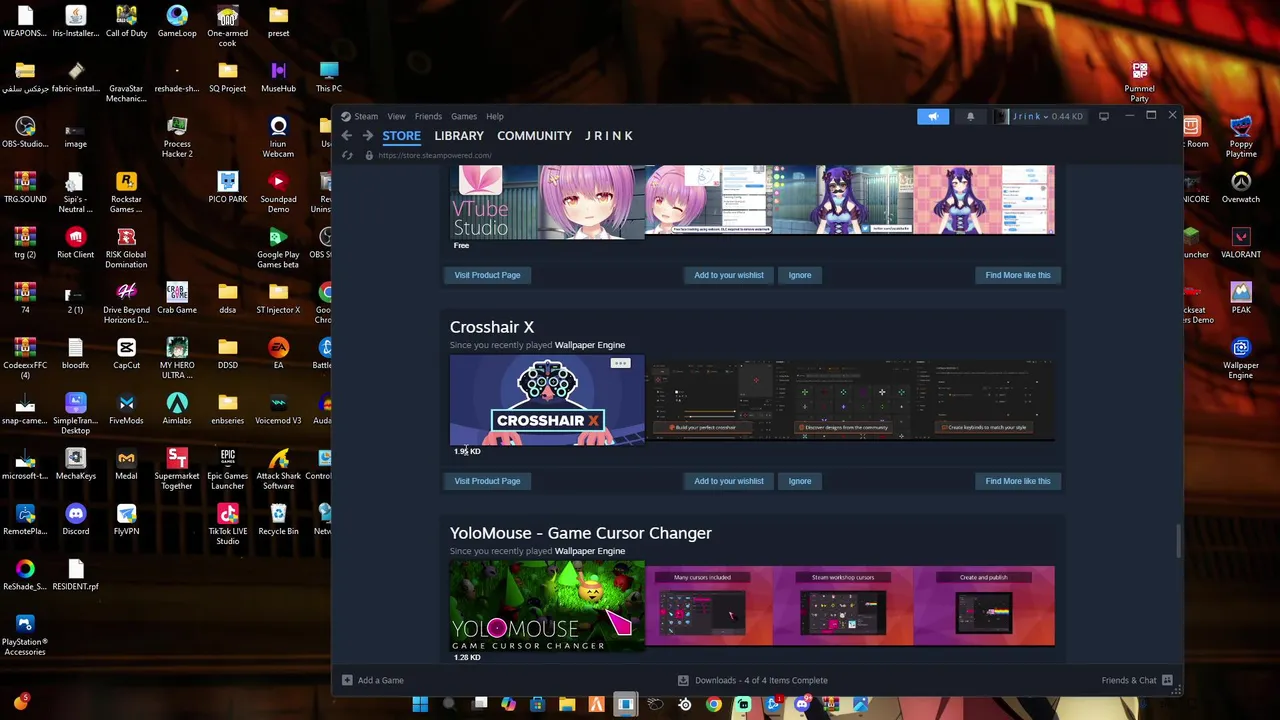
Task: Find more like VTube Studio
Action: (x=1018, y=275)
